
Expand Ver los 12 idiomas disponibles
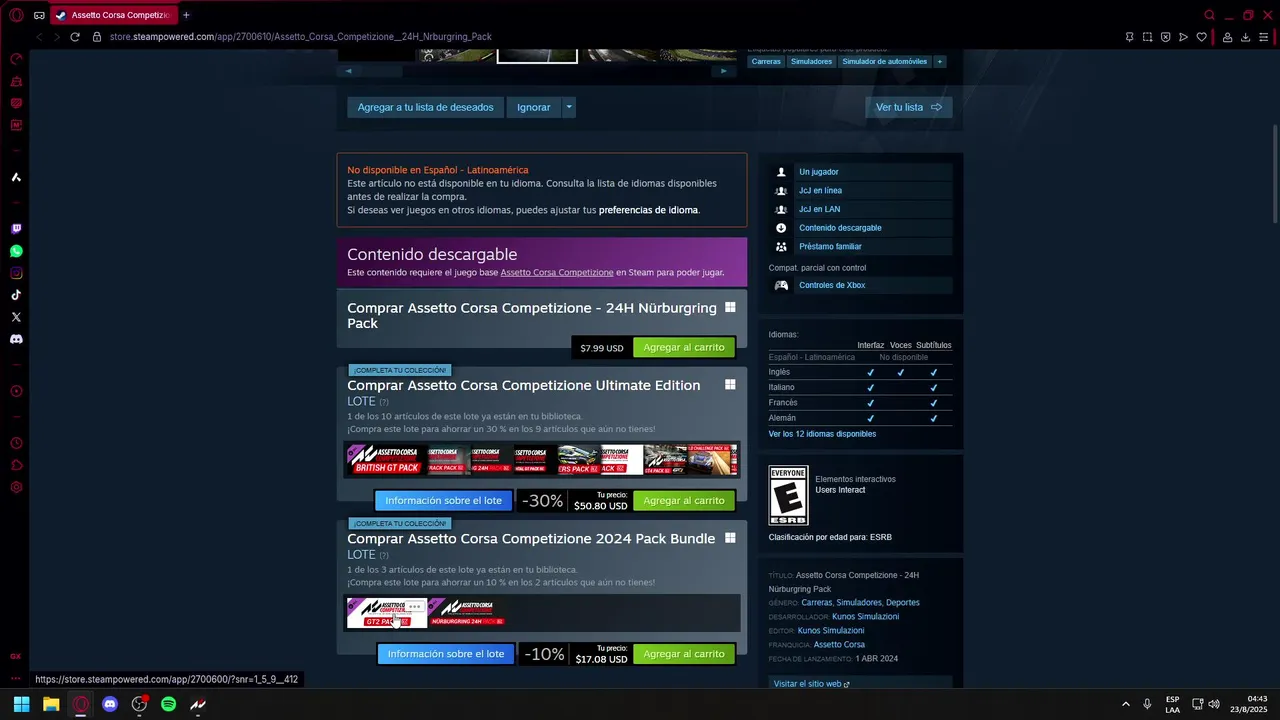tap(822, 434)
